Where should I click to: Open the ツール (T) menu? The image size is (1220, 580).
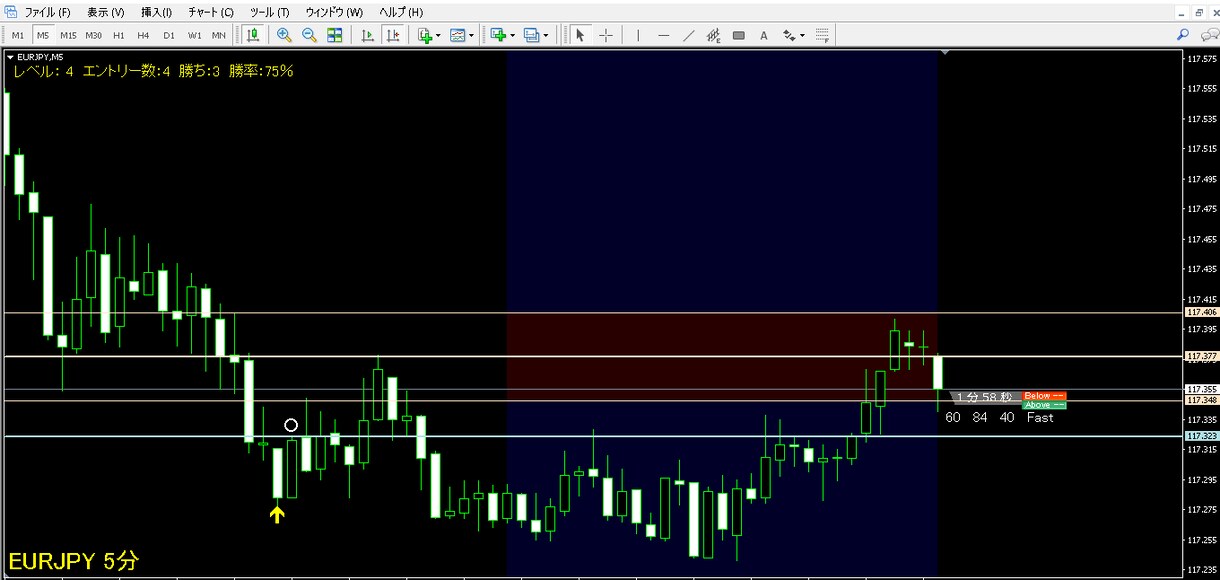tap(270, 12)
